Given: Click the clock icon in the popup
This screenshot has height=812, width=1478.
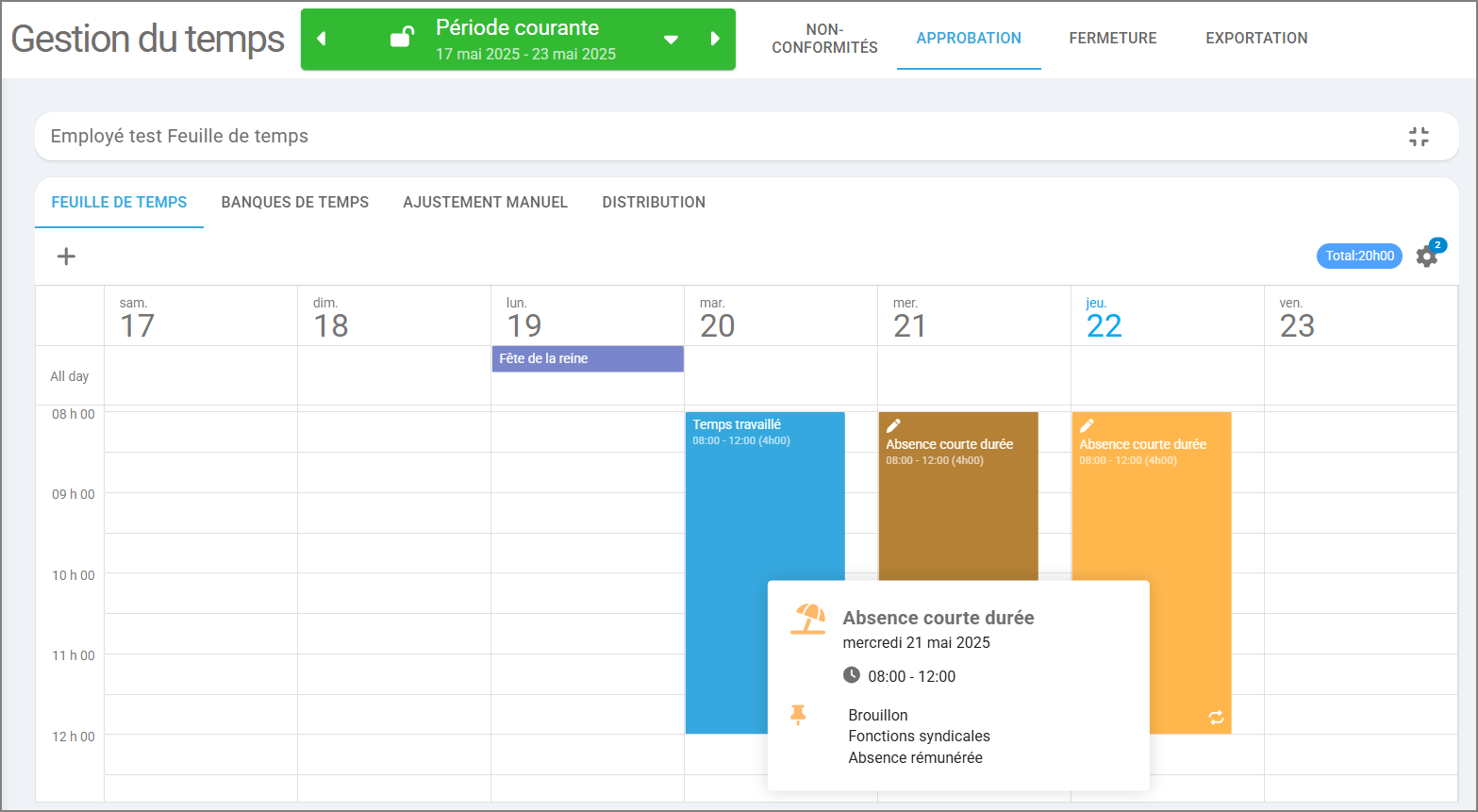Looking at the screenshot, I should 851,675.
